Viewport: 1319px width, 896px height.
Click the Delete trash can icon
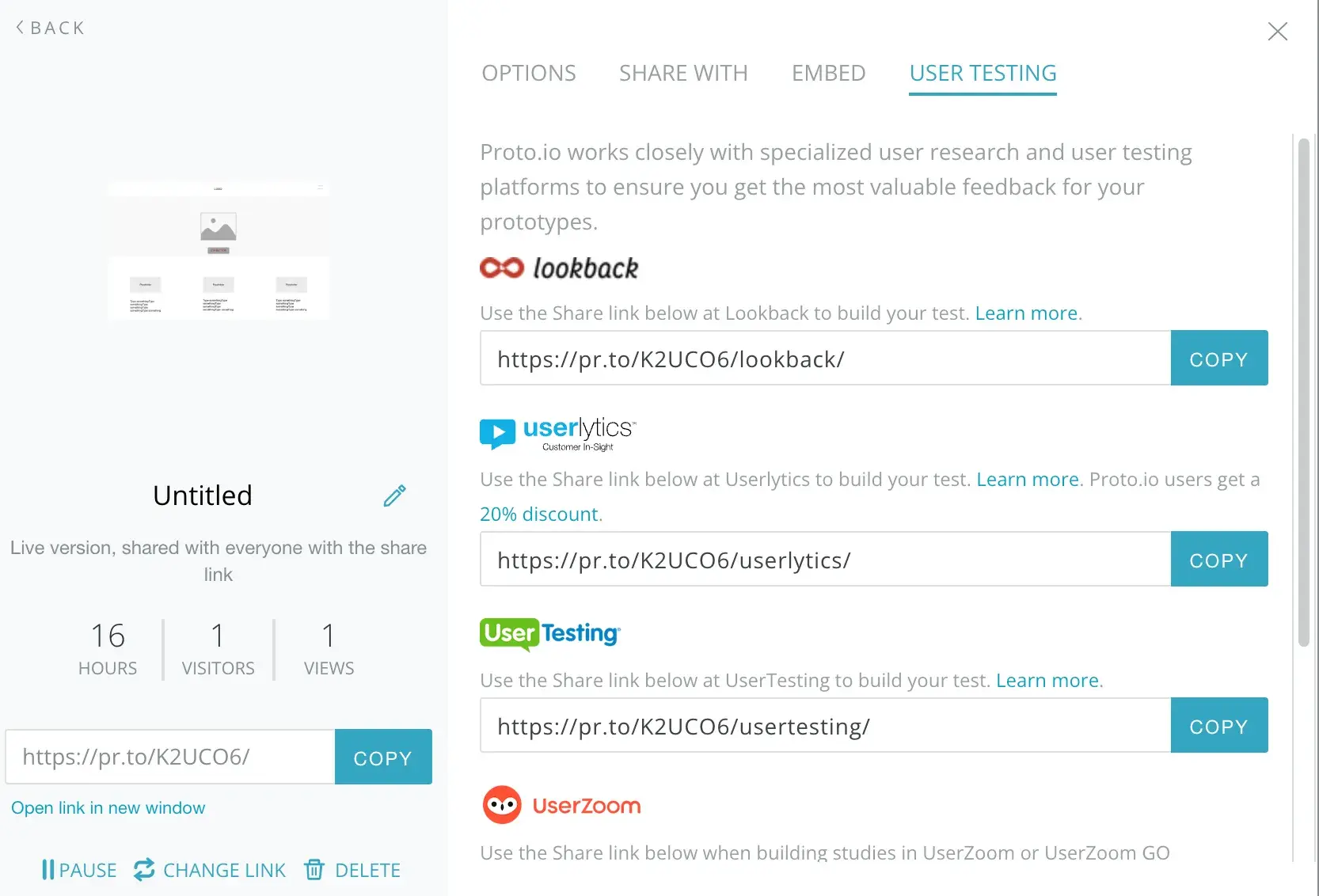pyautogui.click(x=314, y=870)
